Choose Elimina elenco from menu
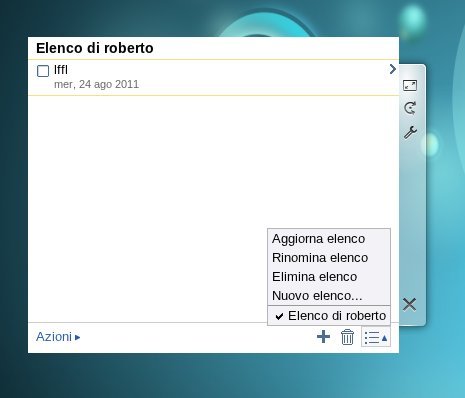The width and height of the screenshot is (465, 398). click(329, 277)
